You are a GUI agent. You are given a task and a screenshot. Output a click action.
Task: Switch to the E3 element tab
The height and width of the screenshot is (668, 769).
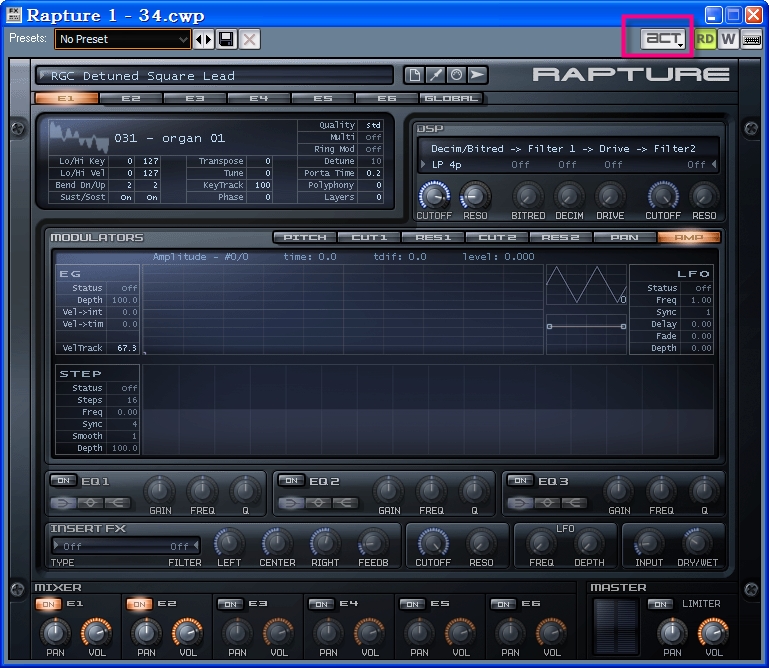(x=195, y=98)
